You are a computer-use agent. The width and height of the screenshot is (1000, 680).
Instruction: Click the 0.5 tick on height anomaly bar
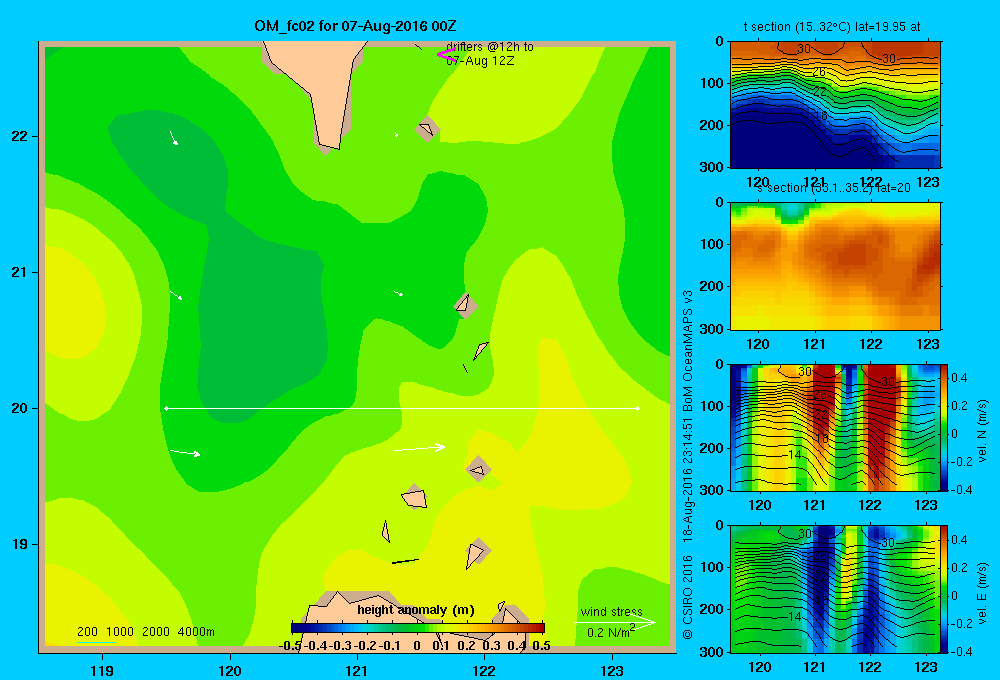point(541,646)
